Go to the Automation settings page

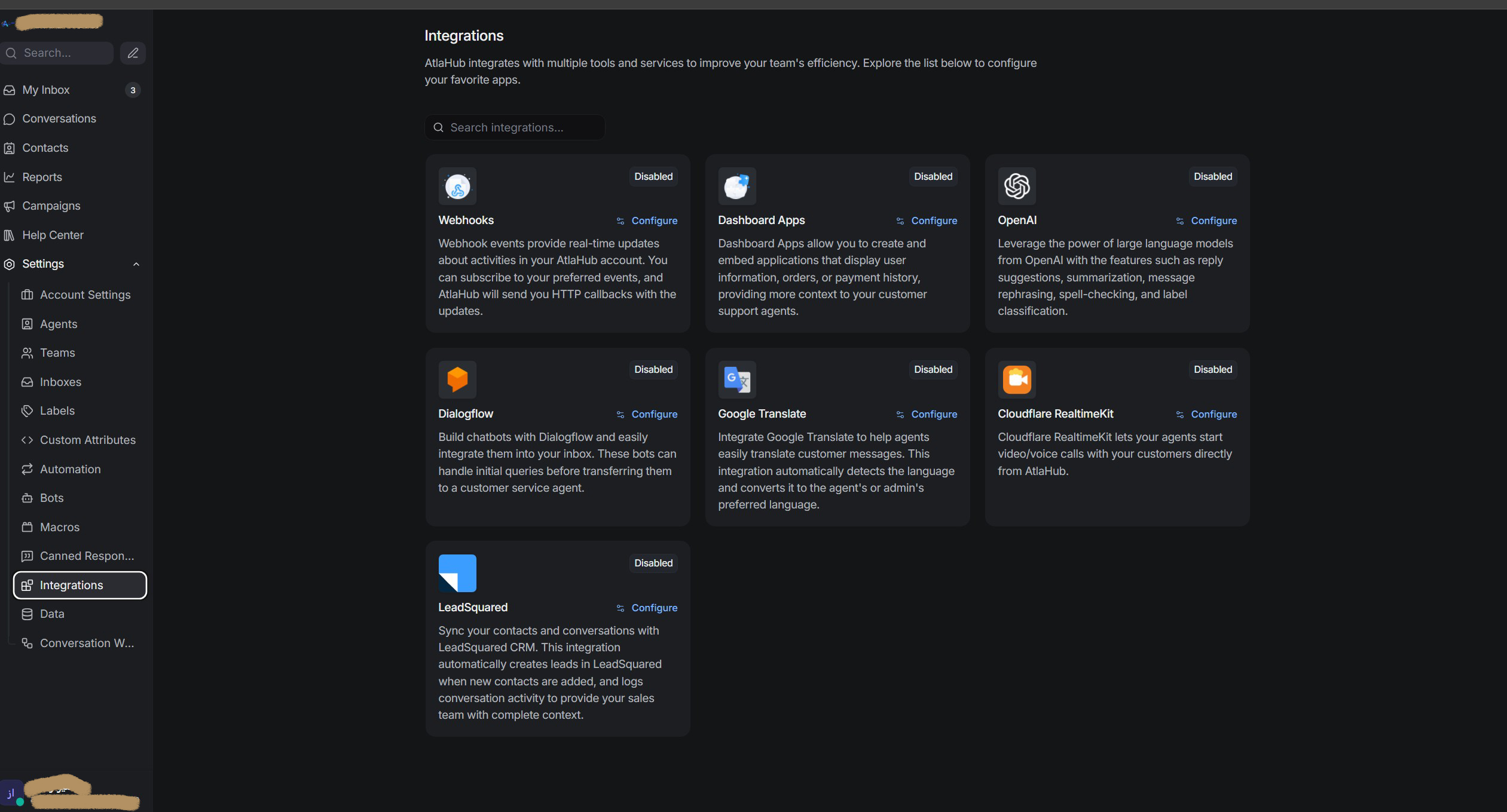pos(80,469)
